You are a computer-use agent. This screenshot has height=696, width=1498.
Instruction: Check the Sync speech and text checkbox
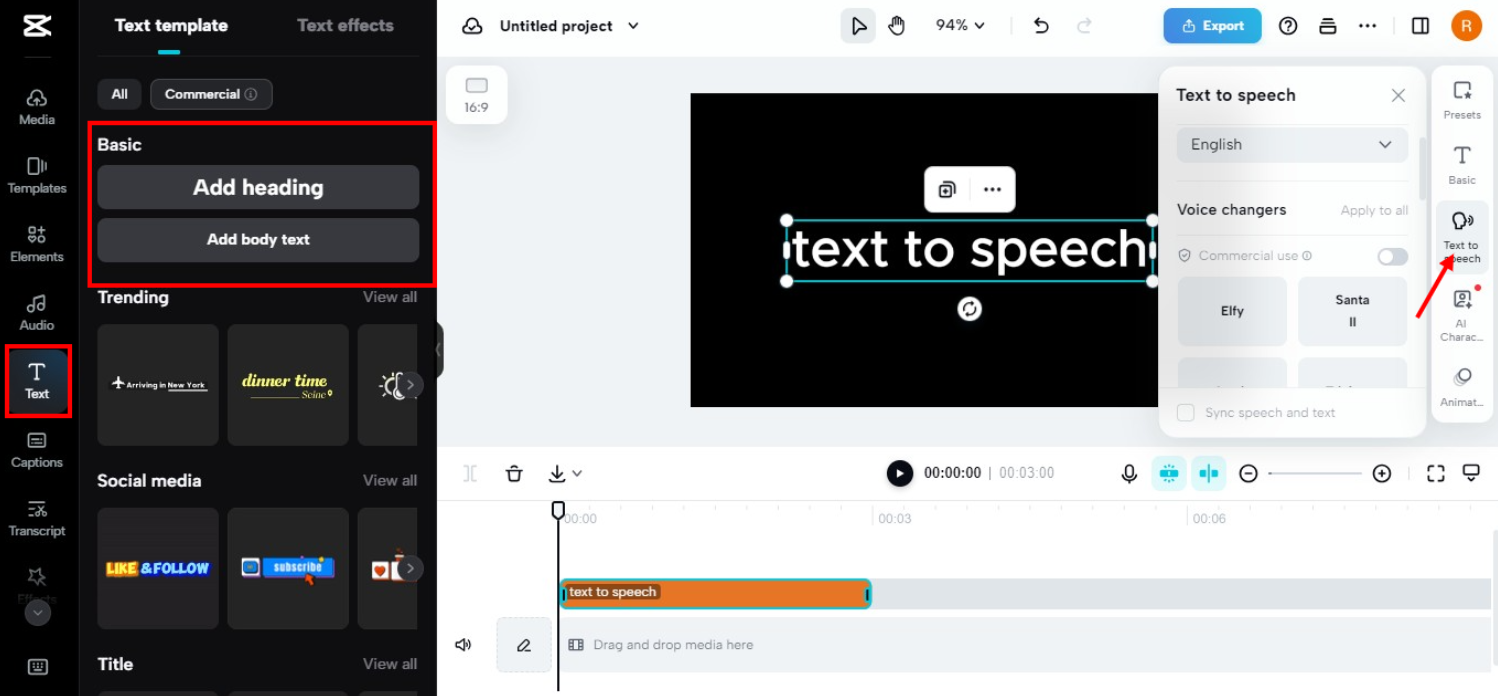1186,412
